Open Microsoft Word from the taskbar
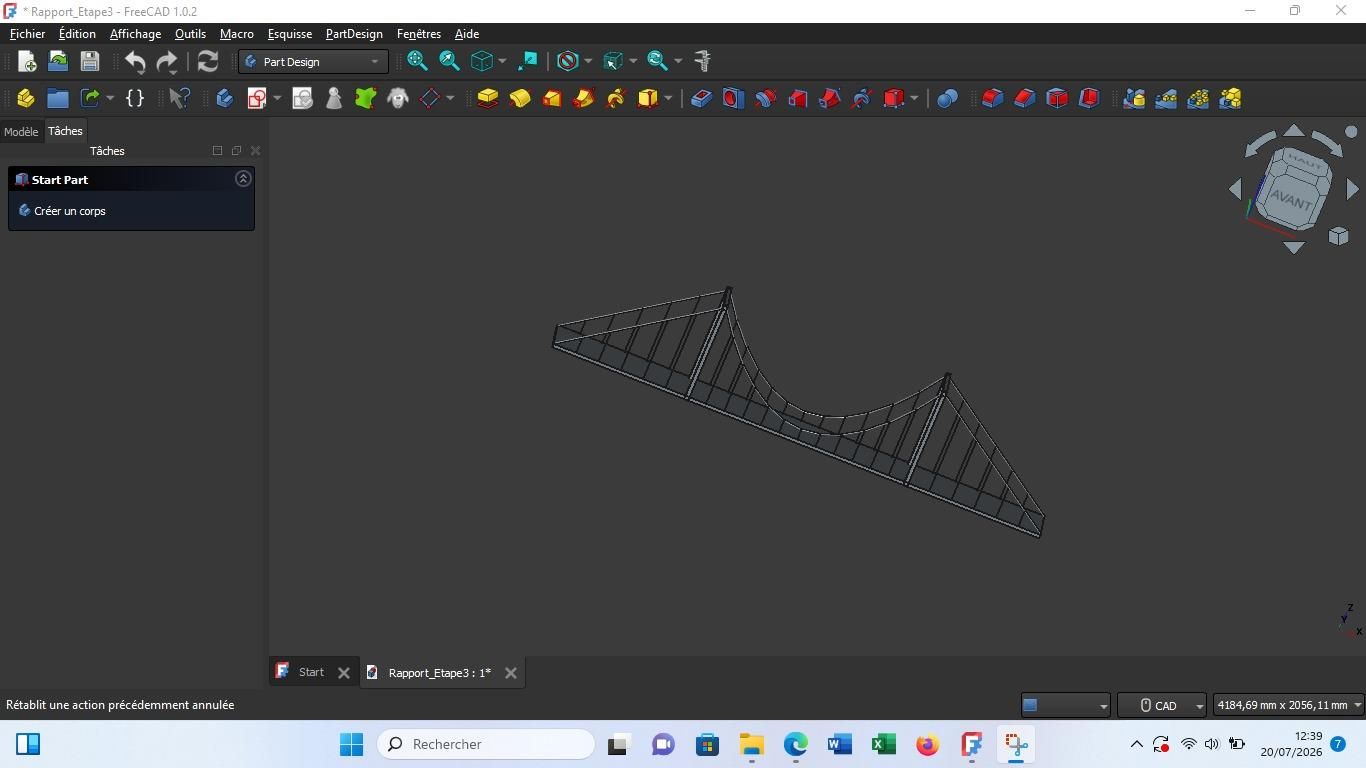This screenshot has height=768, width=1366. [x=839, y=744]
